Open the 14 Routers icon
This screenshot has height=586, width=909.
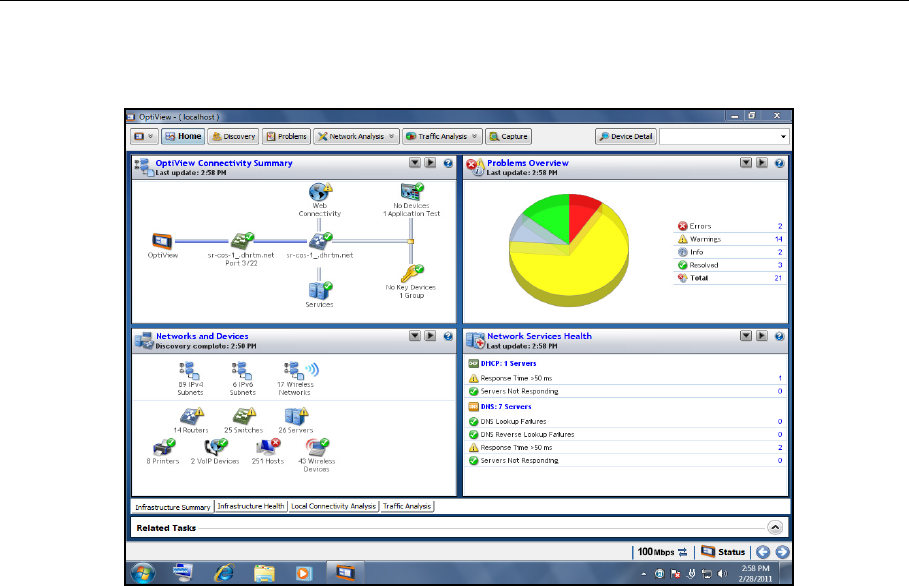tap(192, 416)
